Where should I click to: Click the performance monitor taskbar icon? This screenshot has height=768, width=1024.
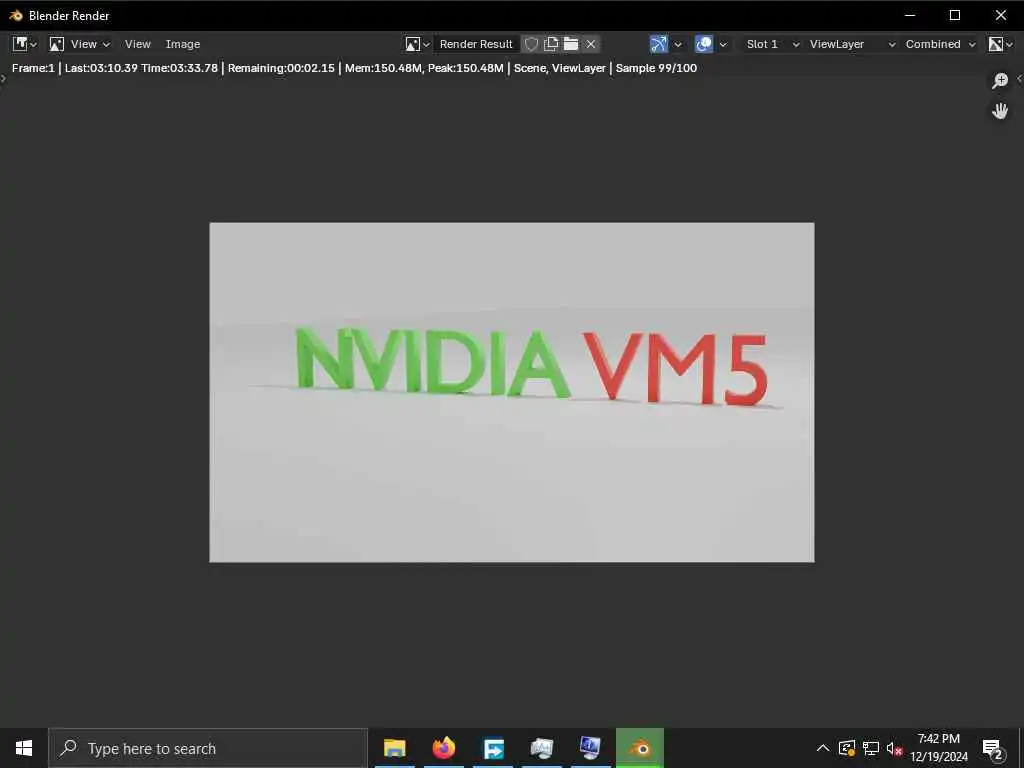click(x=541, y=748)
